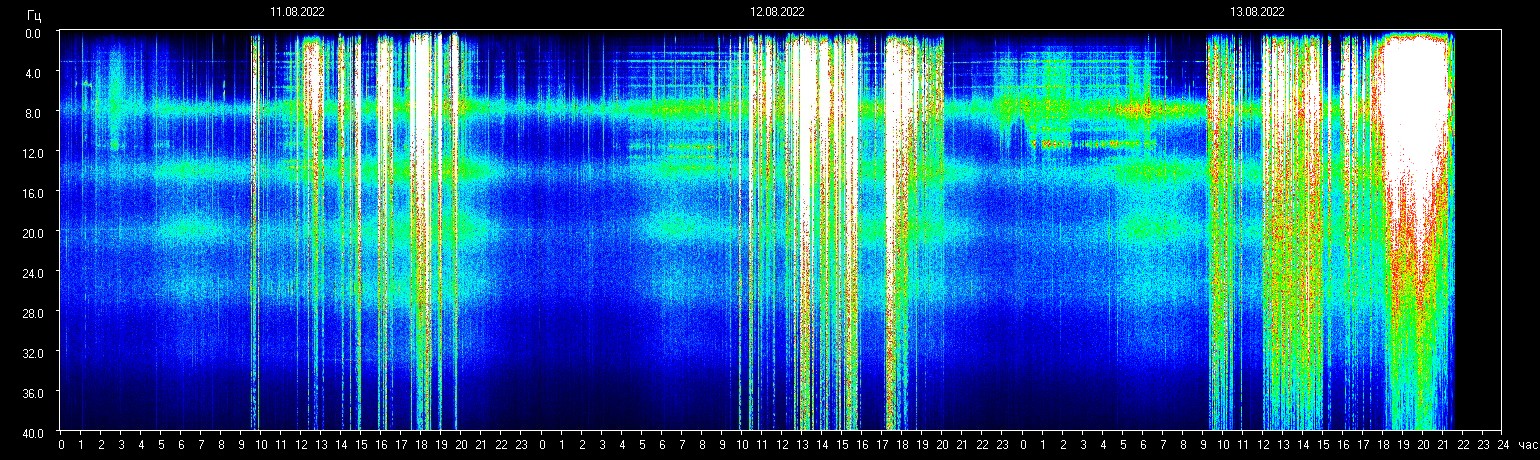Select the 36.0 frequency axis label
1540x460 pixels.
tap(32, 393)
